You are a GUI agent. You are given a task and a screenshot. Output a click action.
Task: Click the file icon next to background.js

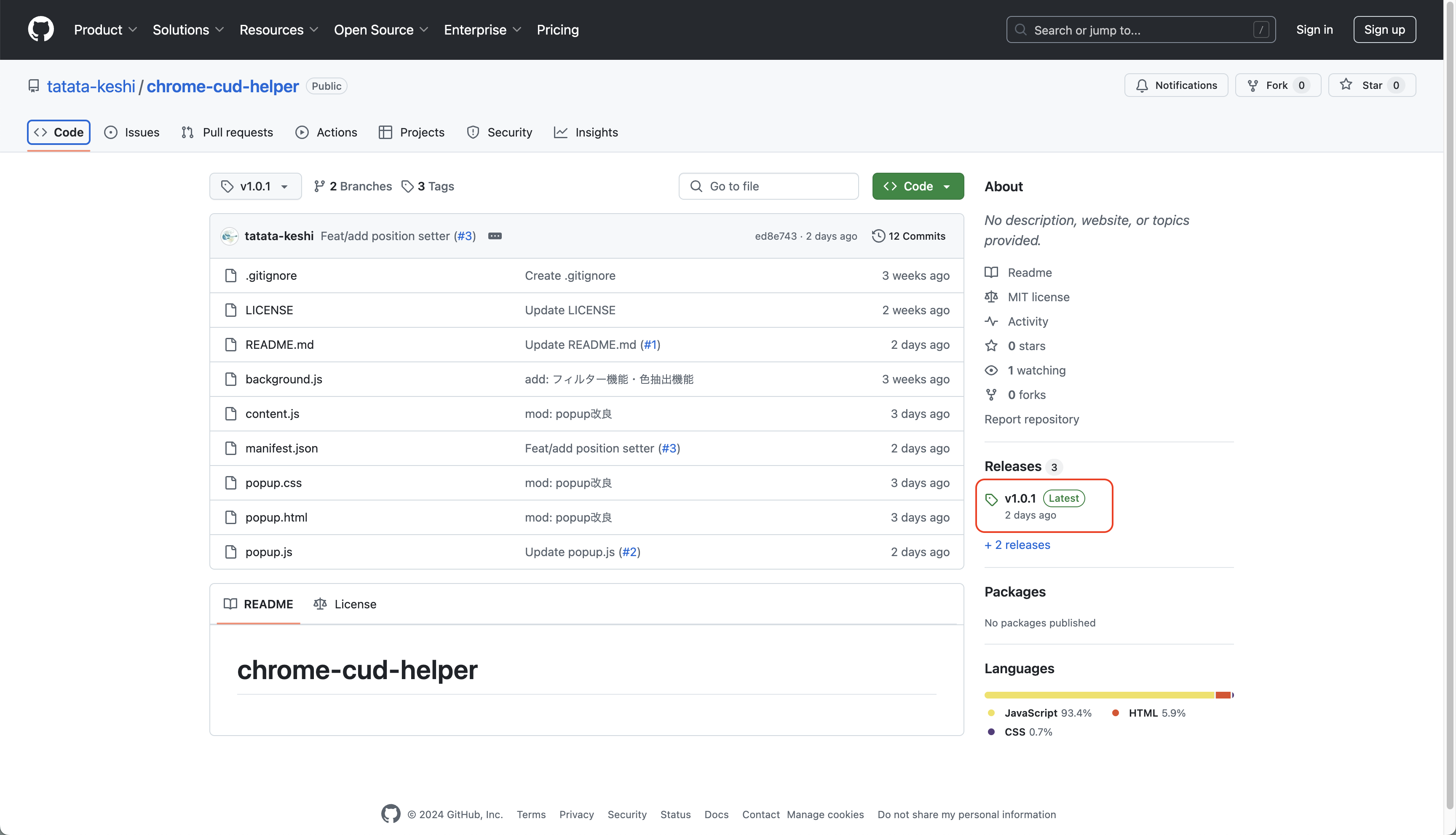point(230,379)
